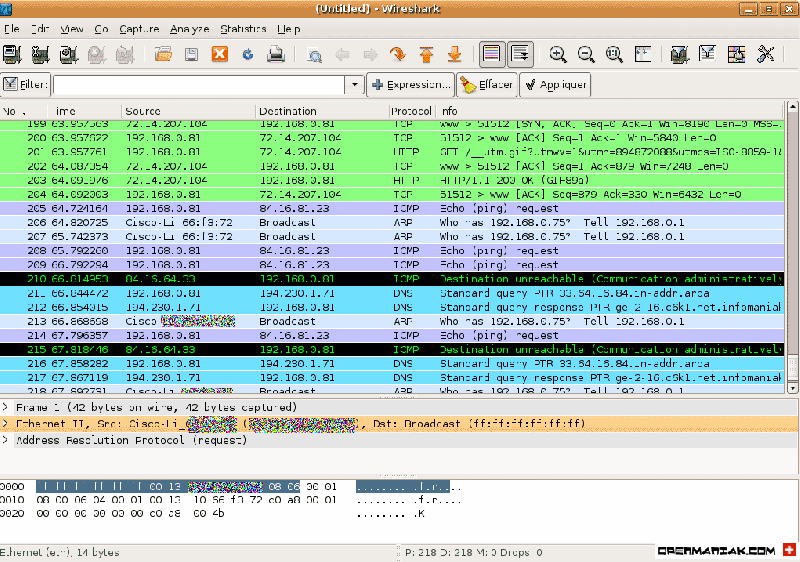The width and height of the screenshot is (800, 562).
Task: Open the Help menu
Action: click(289, 29)
